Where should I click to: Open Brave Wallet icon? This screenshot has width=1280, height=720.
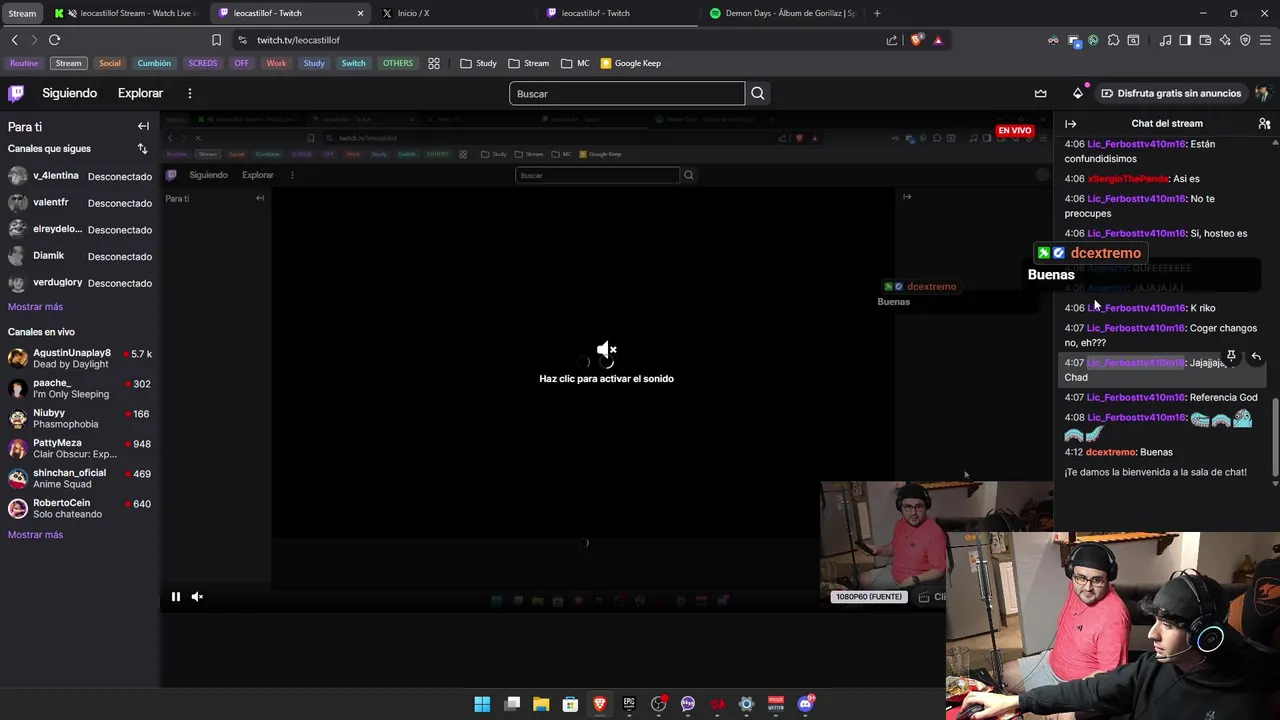[x=1205, y=40]
